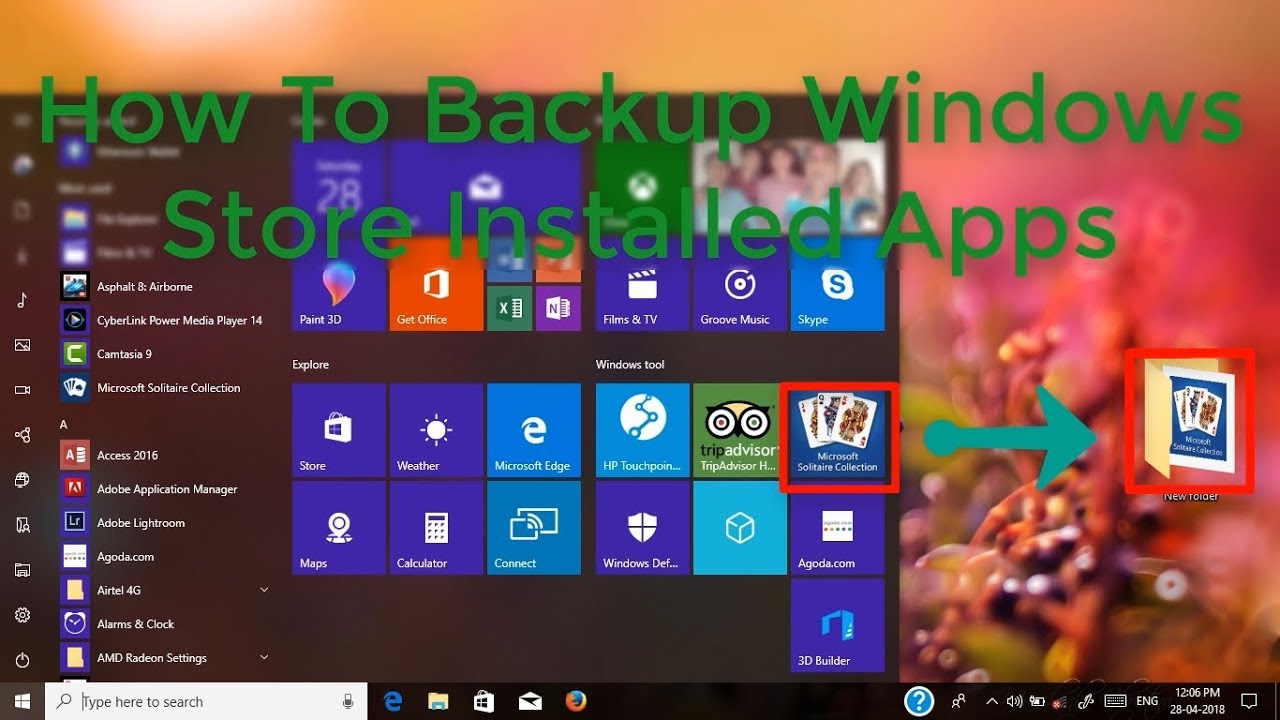The height and width of the screenshot is (720, 1280).
Task: Open File Explorer from the Start rail
Action: coord(22,570)
